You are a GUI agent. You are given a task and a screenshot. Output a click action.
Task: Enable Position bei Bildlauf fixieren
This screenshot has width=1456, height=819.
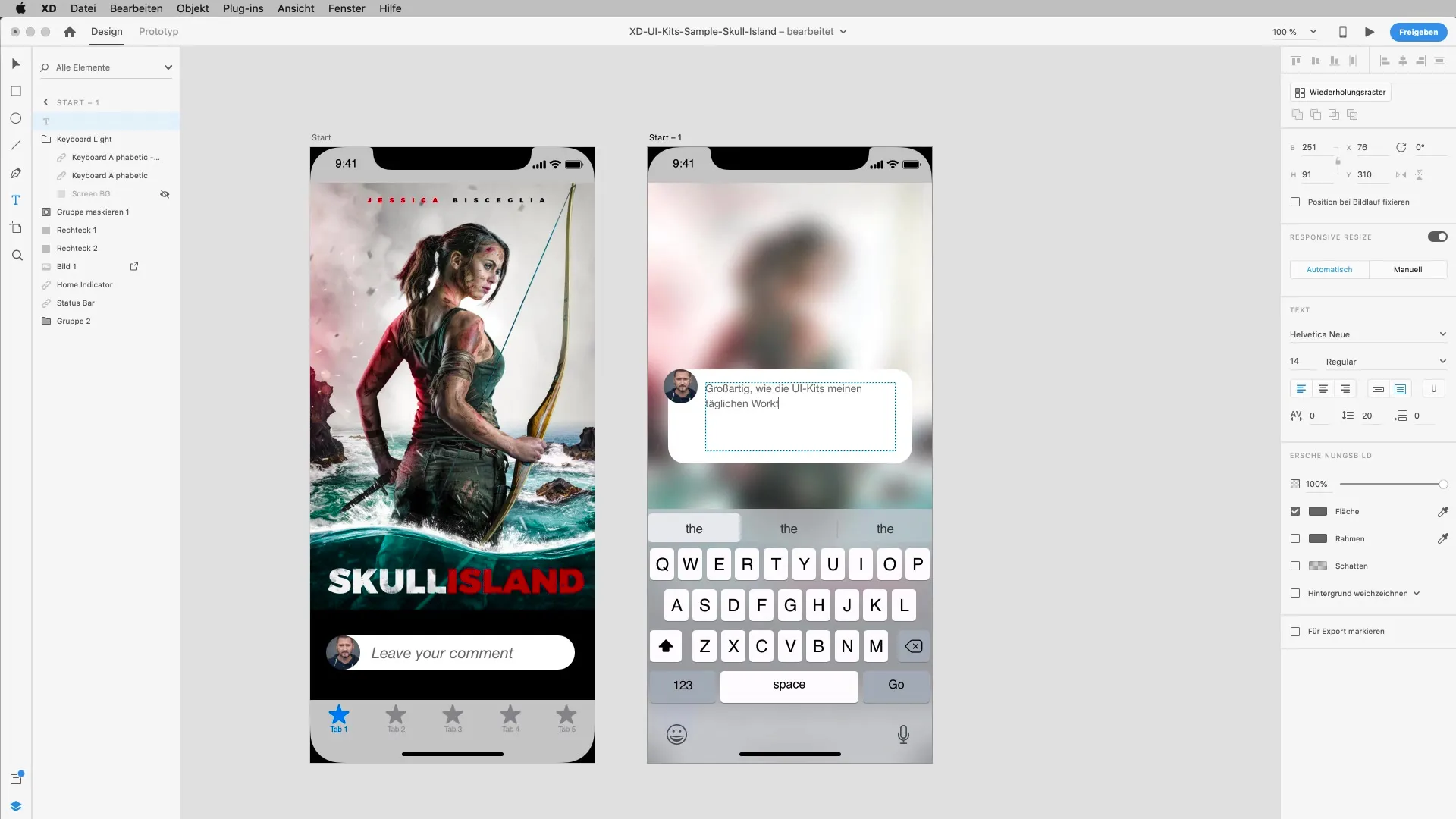(x=1295, y=202)
